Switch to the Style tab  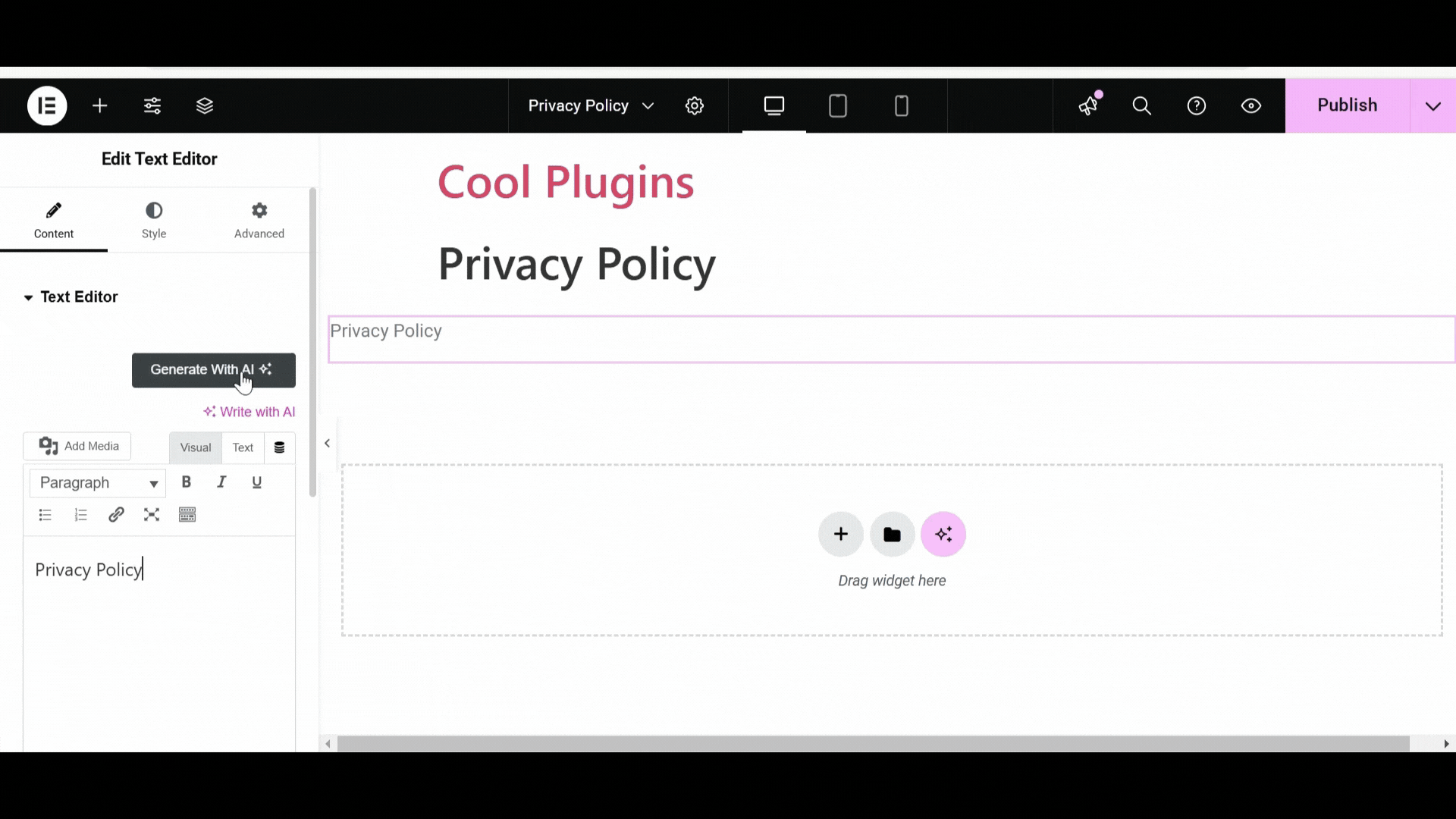pyautogui.click(x=154, y=221)
